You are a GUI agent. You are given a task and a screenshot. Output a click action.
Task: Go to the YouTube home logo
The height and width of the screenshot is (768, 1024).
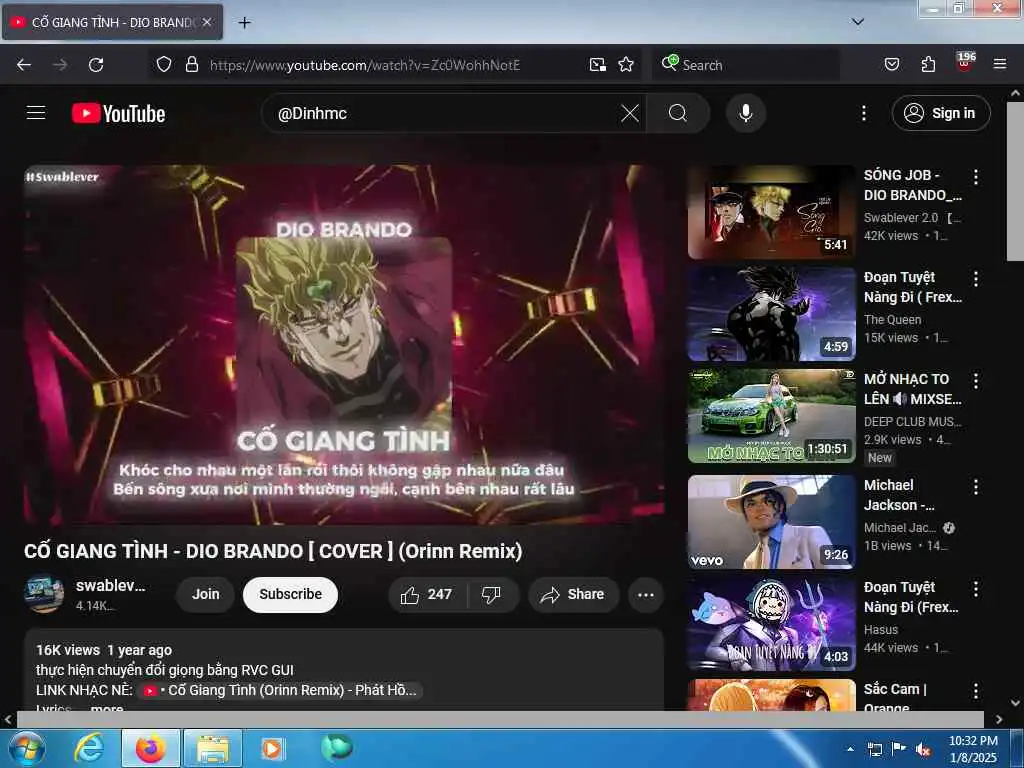(x=118, y=113)
